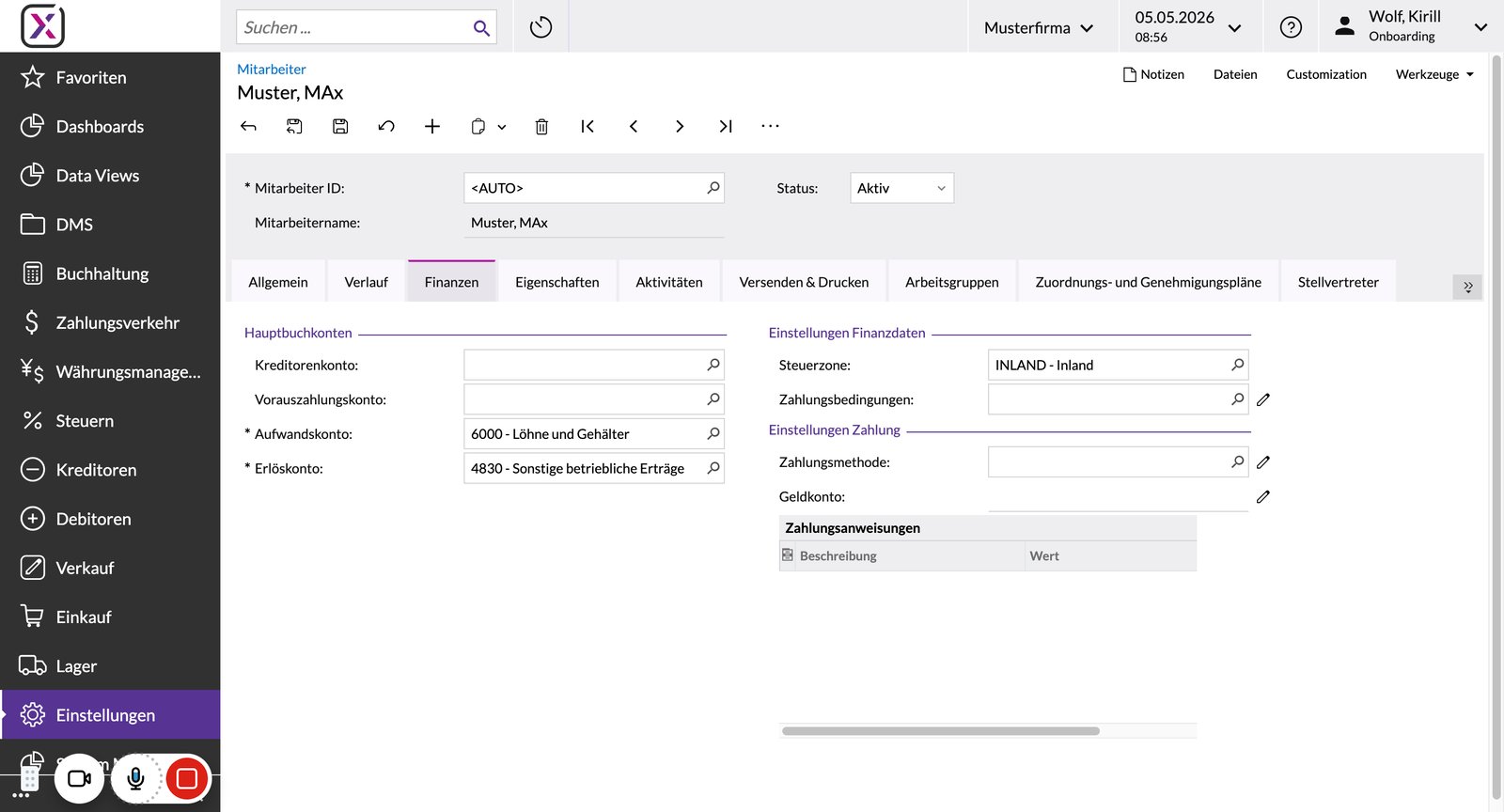Go to the previous record
The height and width of the screenshot is (812, 1504).
[634, 126]
